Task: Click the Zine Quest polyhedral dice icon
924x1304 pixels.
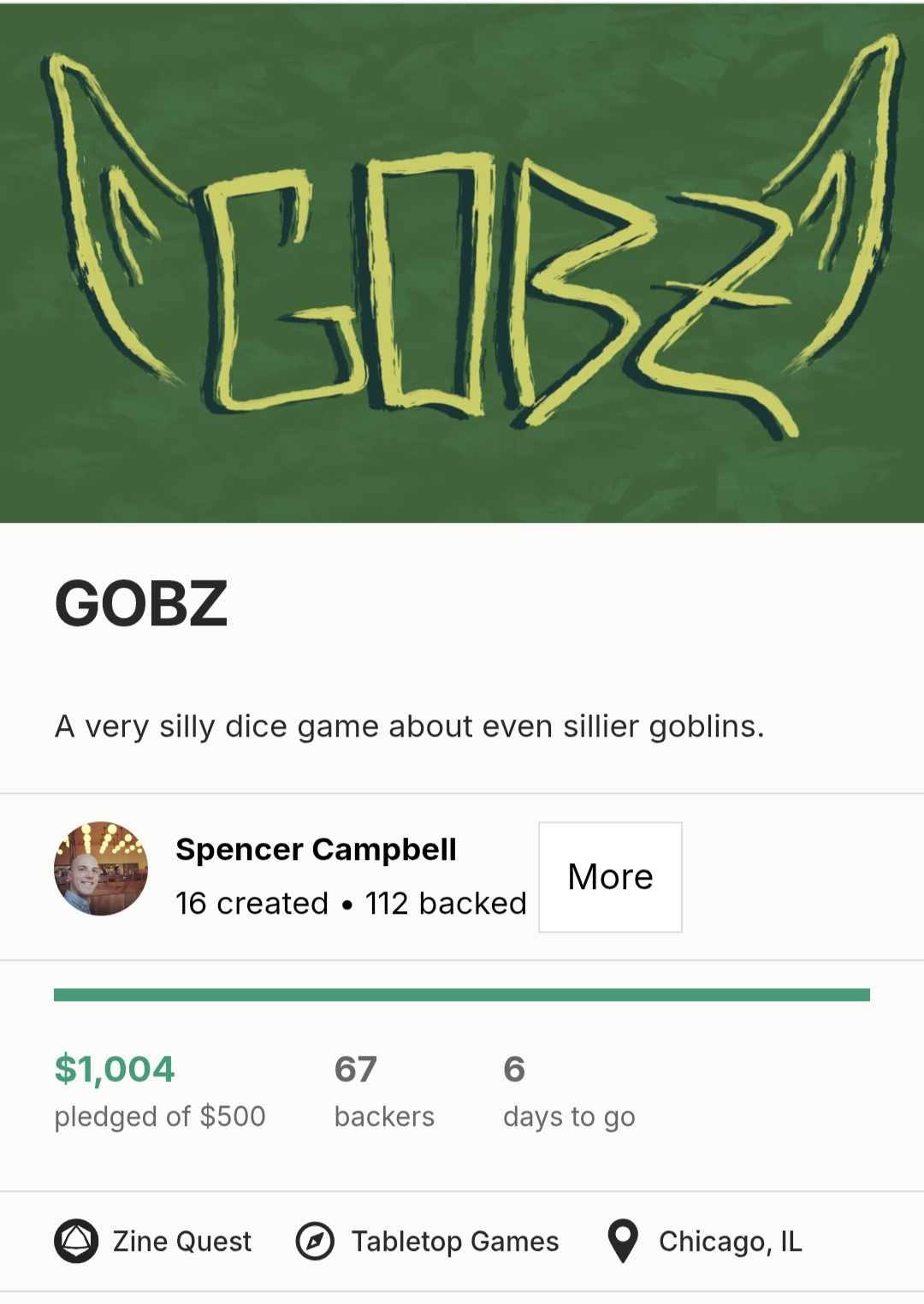Action: point(76,1241)
